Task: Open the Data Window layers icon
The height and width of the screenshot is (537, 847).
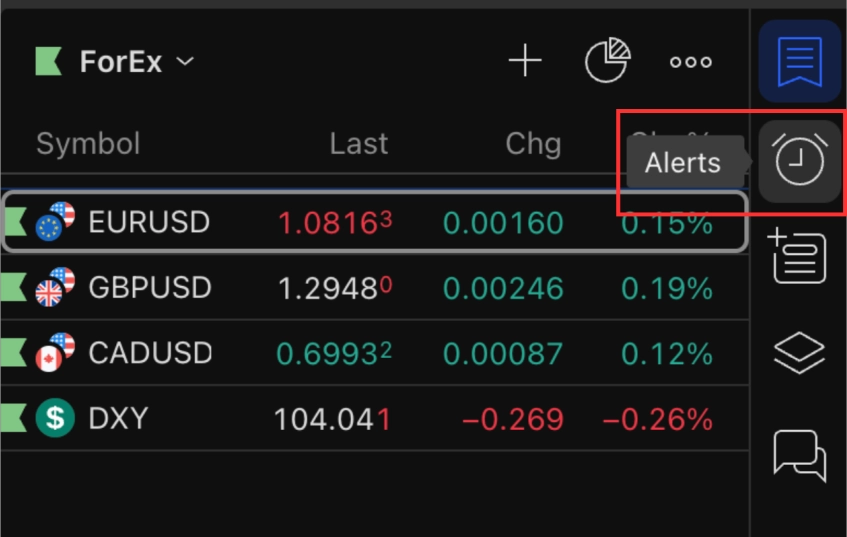Action: point(799,352)
